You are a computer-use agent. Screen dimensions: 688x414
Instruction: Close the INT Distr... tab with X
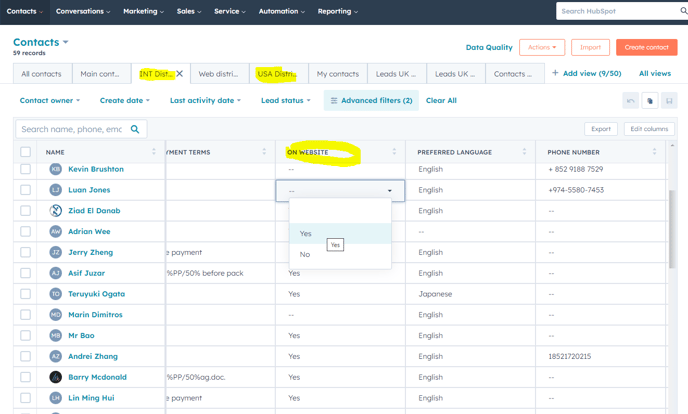[x=180, y=74]
